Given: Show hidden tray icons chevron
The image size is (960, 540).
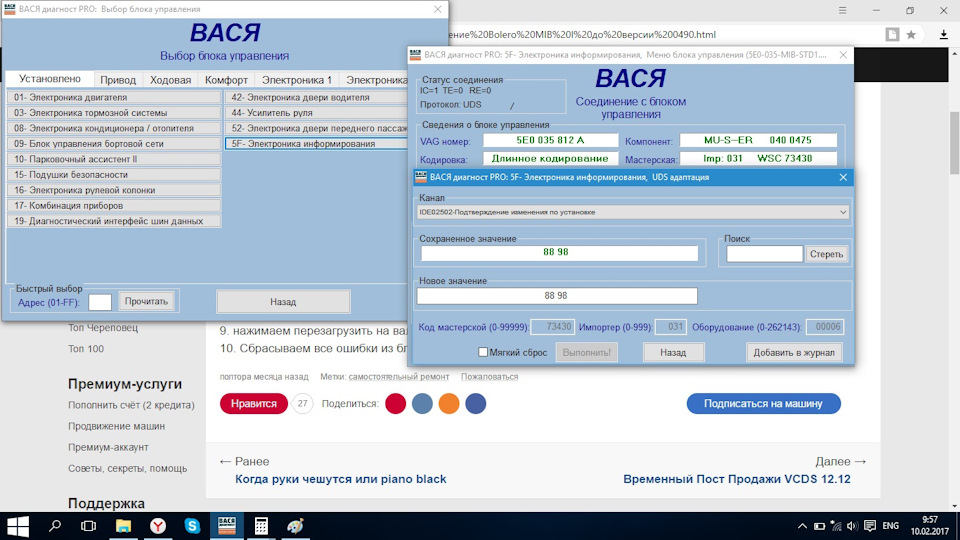Looking at the screenshot, I should (x=802, y=526).
